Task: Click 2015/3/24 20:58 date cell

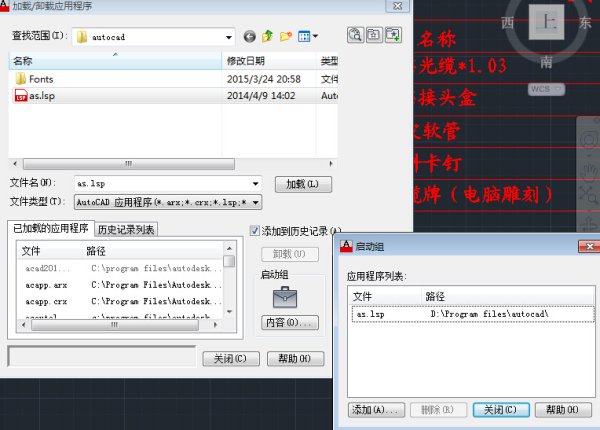Action: coord(264,79)
